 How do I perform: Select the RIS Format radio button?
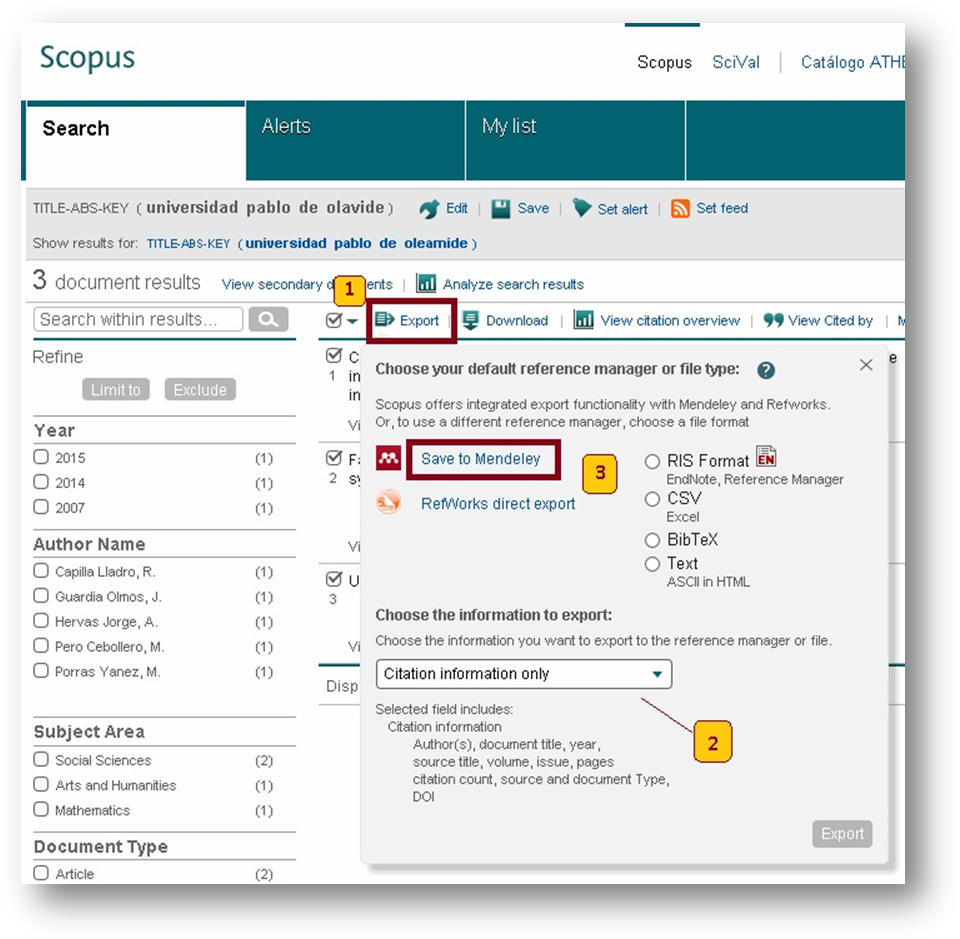[x=652, y=462]
